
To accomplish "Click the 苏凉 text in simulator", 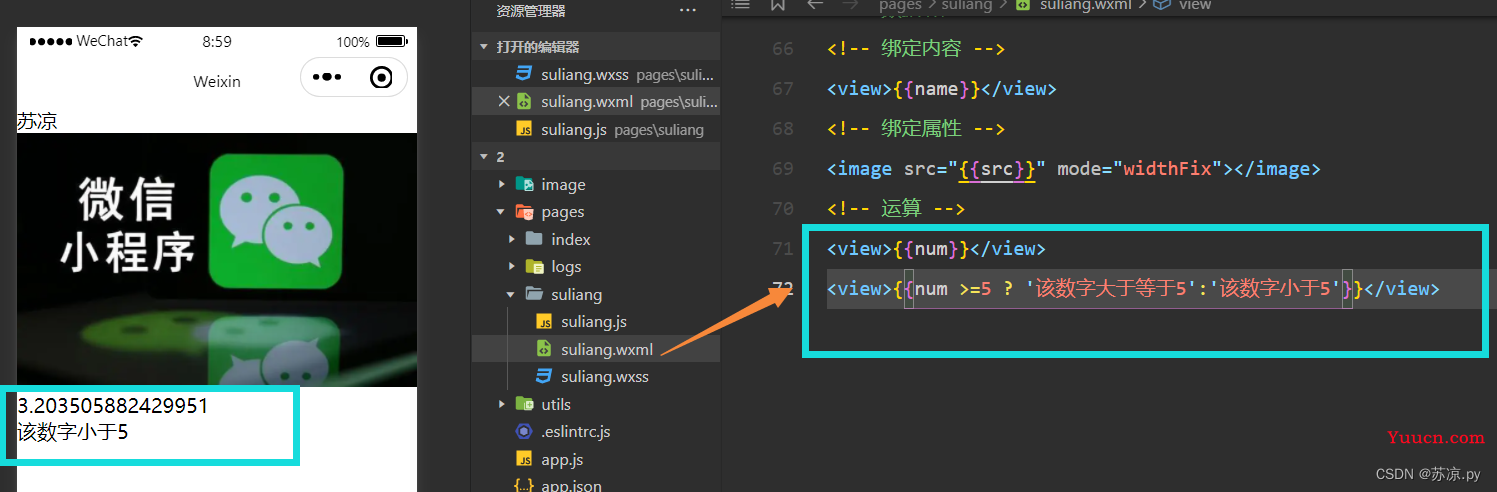I will [37, 122].
